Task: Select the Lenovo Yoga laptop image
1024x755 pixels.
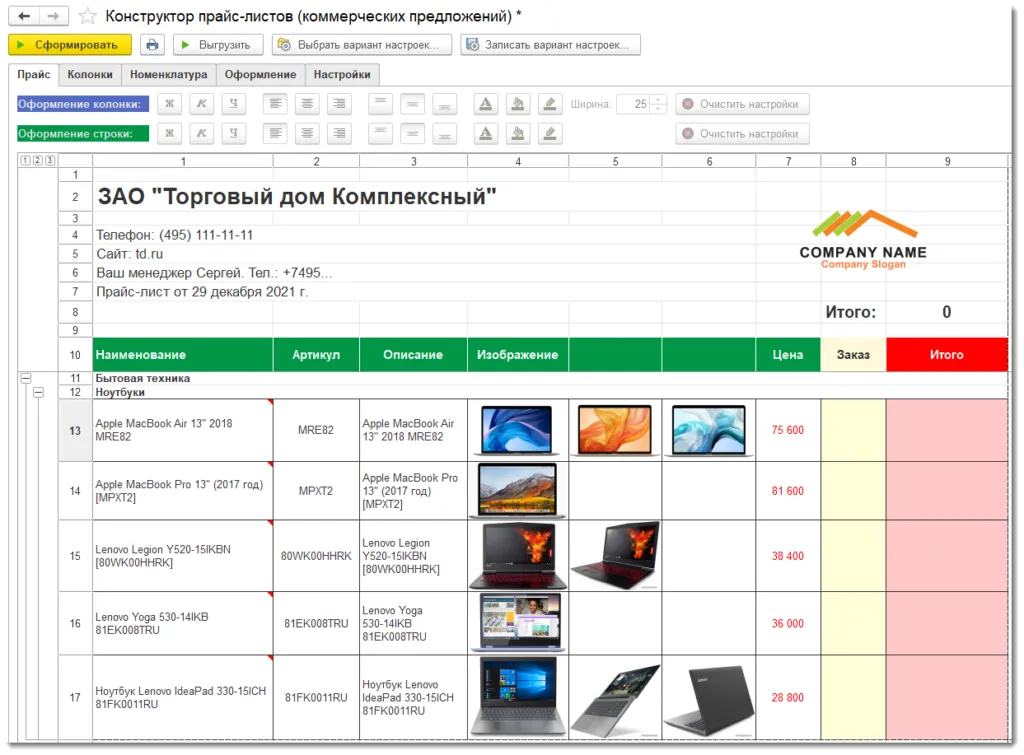Action: (517, 623)
